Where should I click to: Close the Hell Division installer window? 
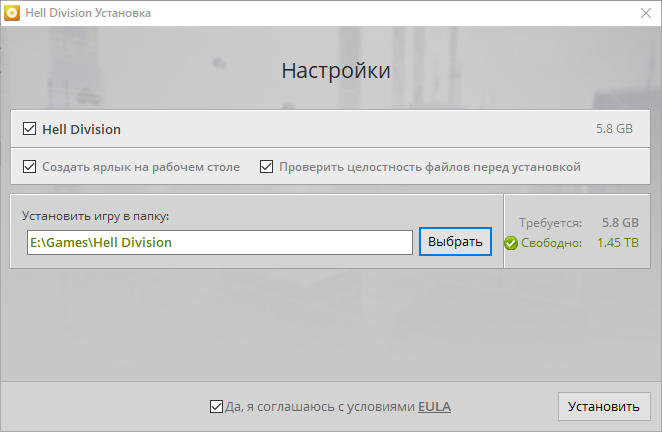coord(646,13)
